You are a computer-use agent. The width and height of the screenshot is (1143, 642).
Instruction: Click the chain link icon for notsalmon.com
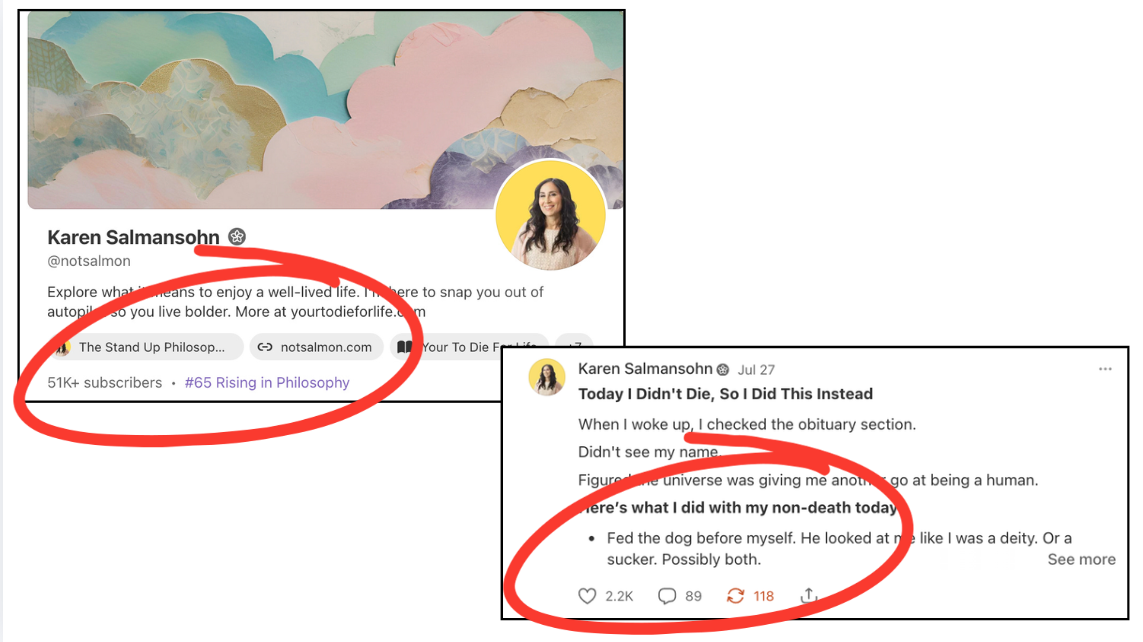(x=265, y=348)
